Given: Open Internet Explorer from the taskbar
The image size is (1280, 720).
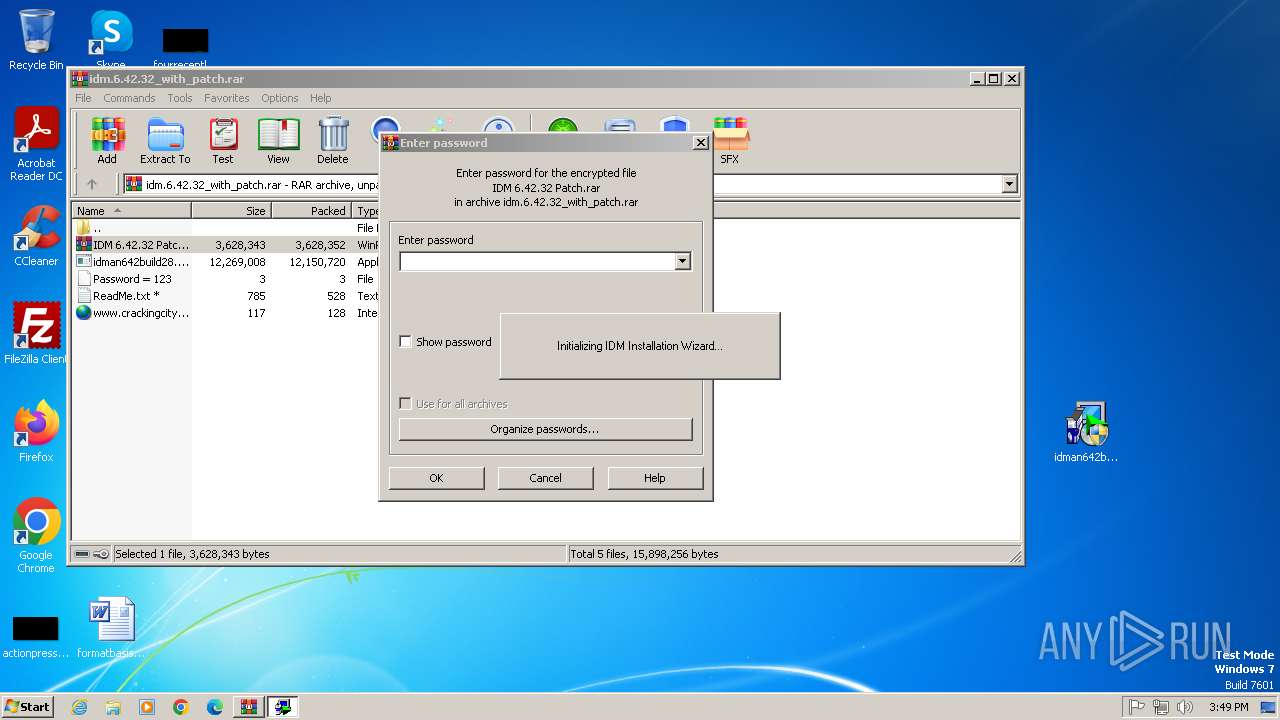Looking at the screenshot, I should click(x=79, y=707).
